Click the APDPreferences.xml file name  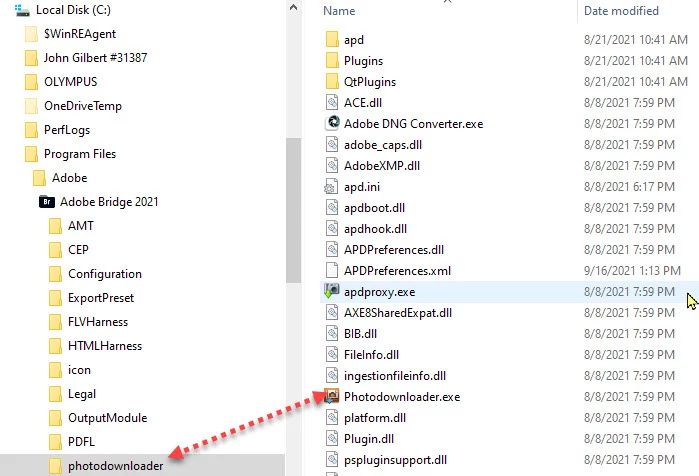[397, 271]
